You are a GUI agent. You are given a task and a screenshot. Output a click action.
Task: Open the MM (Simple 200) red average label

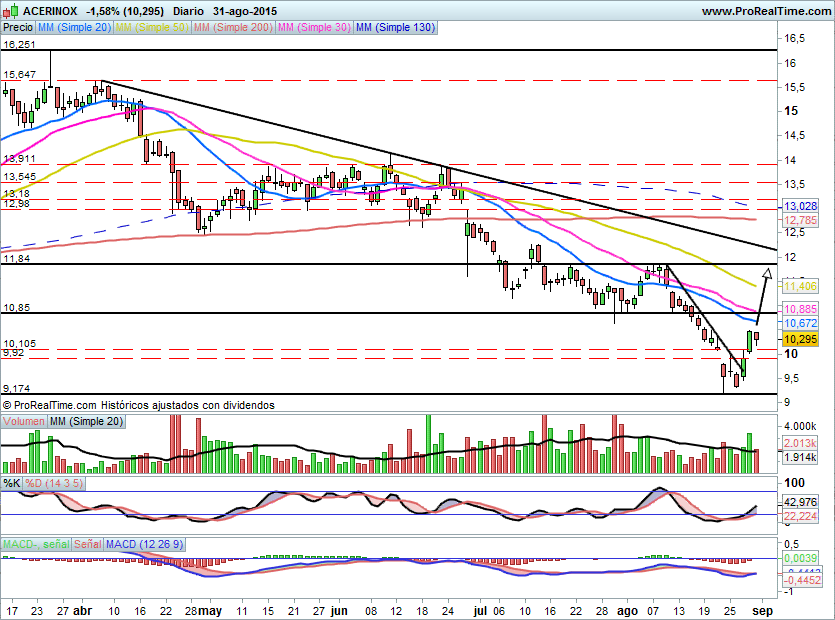(x=233, y=27)
